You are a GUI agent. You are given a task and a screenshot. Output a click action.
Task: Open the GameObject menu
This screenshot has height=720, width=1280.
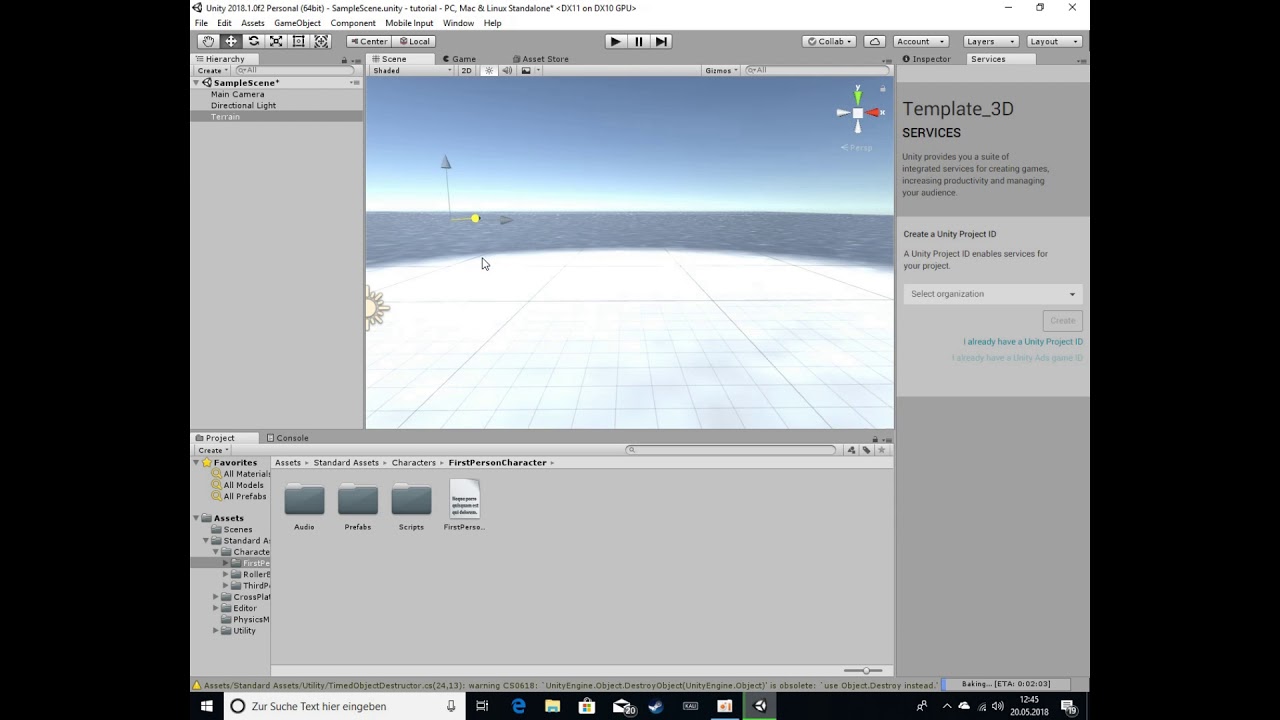point(297,23)
